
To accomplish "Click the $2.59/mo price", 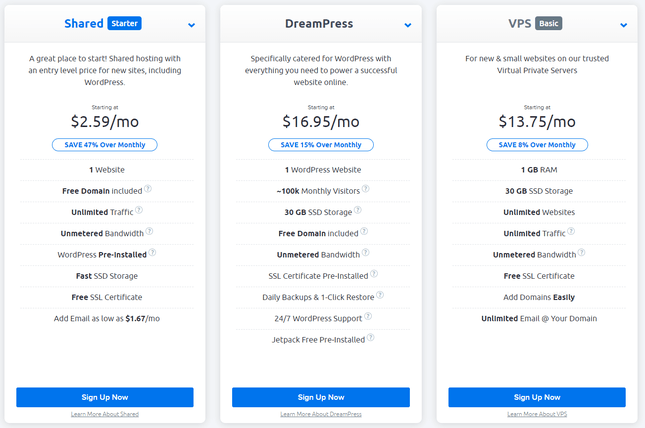I will (105, 122).
